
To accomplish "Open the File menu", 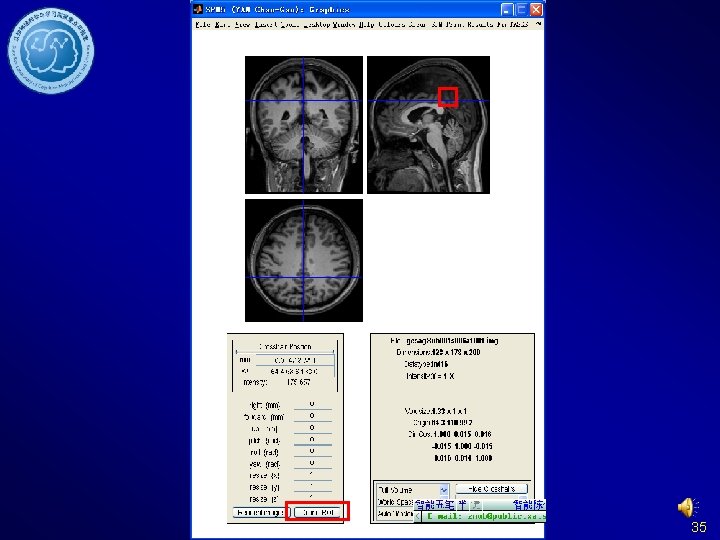I will (x=202, y=24).
